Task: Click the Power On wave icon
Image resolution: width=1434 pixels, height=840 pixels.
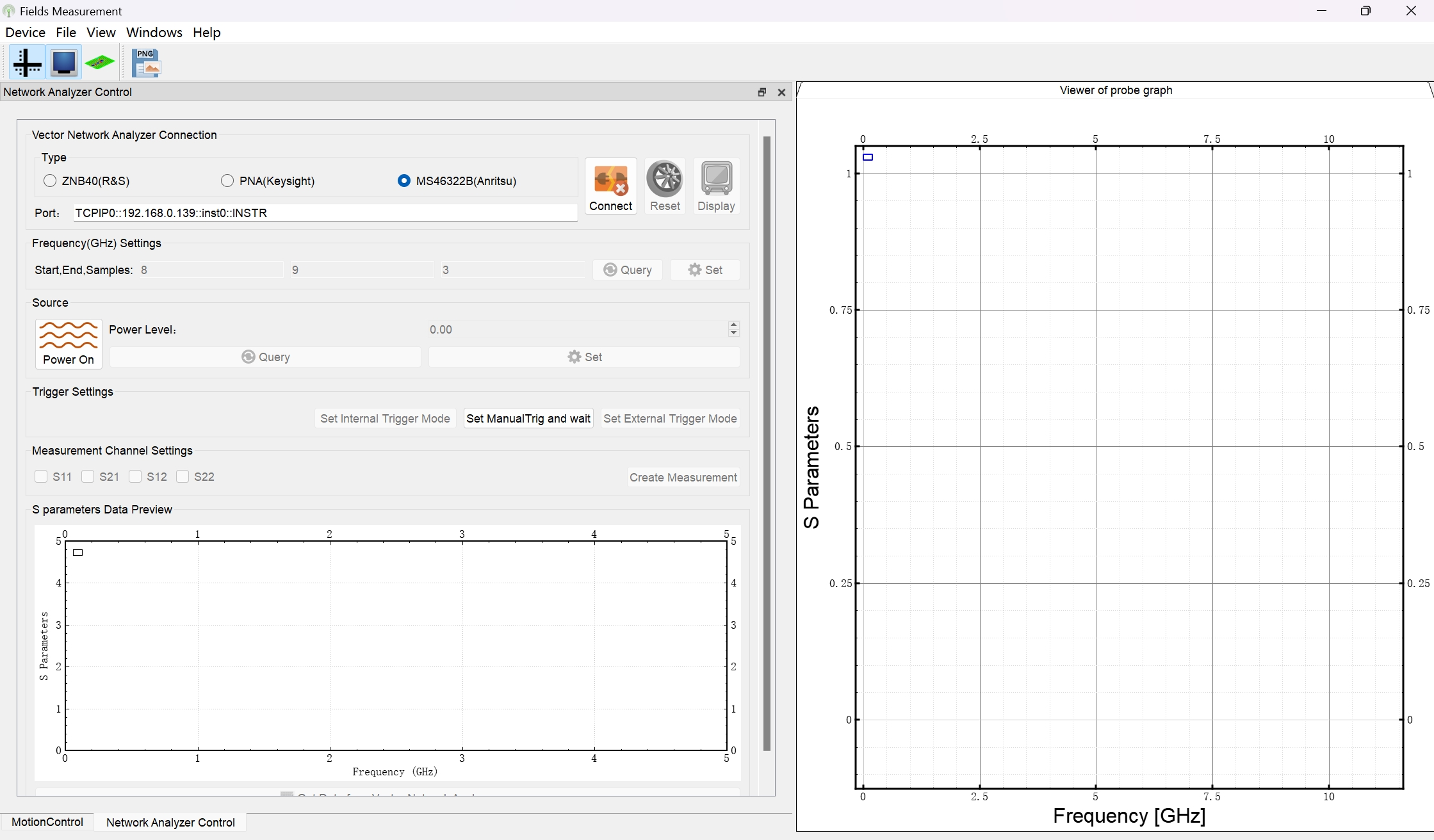Action: tap(69, 344)
